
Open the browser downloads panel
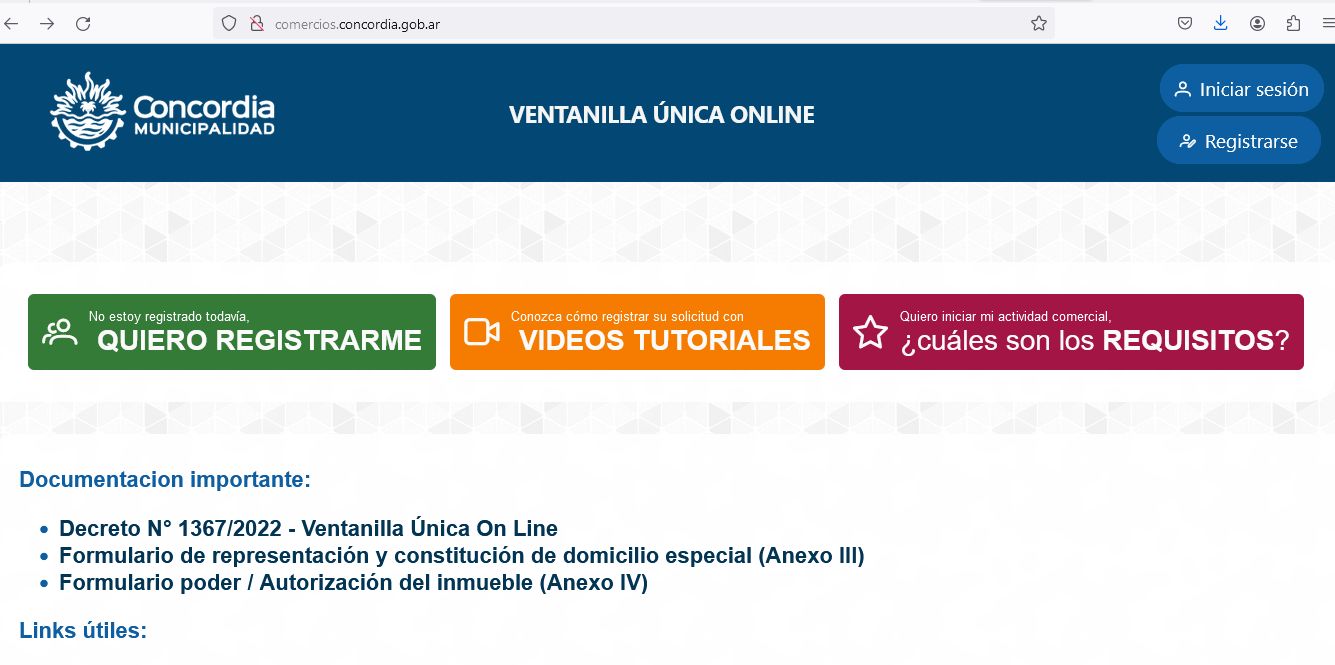click(1220, 24)
